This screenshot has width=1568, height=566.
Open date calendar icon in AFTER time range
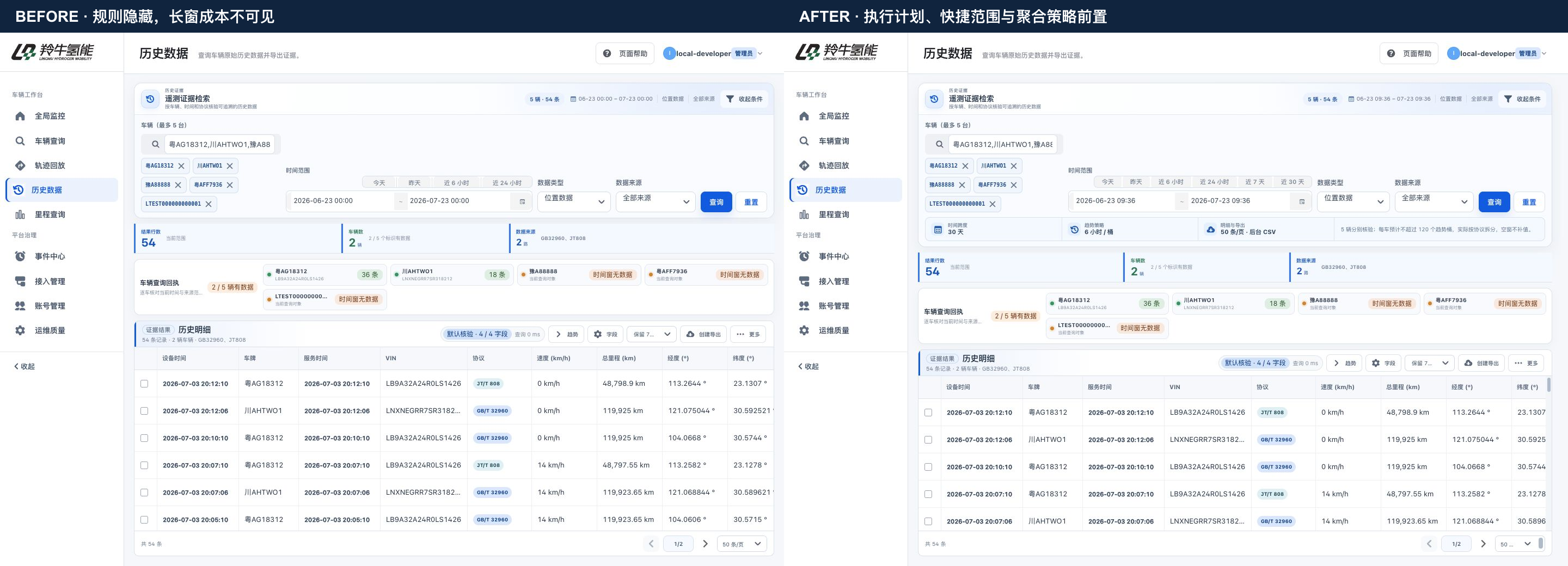(1301, 201)
